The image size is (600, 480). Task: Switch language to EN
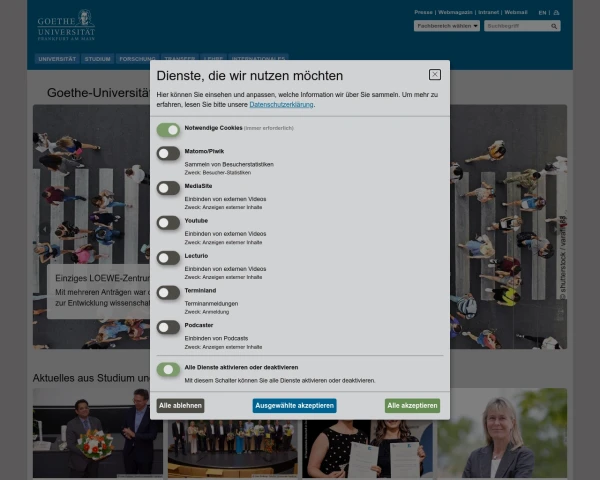pos(542,13)
